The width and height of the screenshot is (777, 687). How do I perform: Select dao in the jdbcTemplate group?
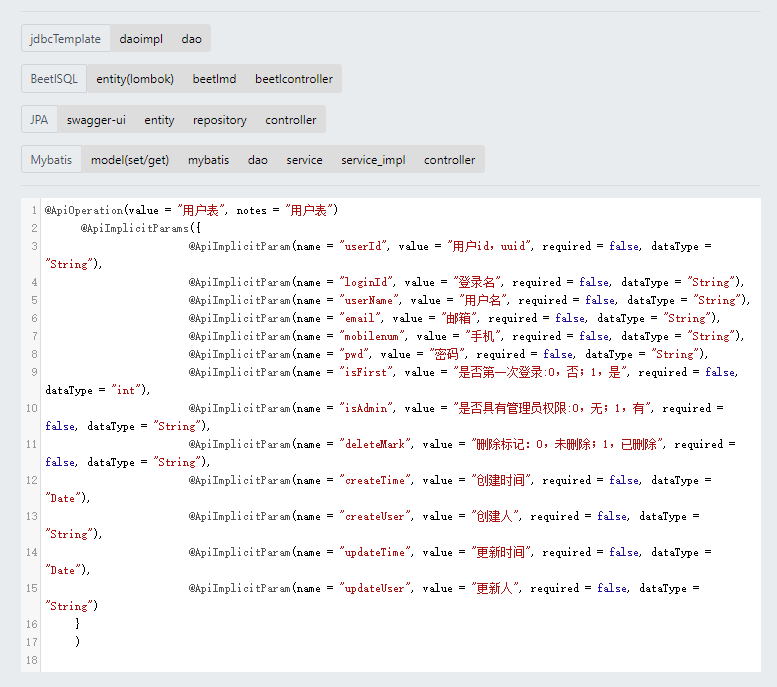pyautogui.click(x=191, y=39)
